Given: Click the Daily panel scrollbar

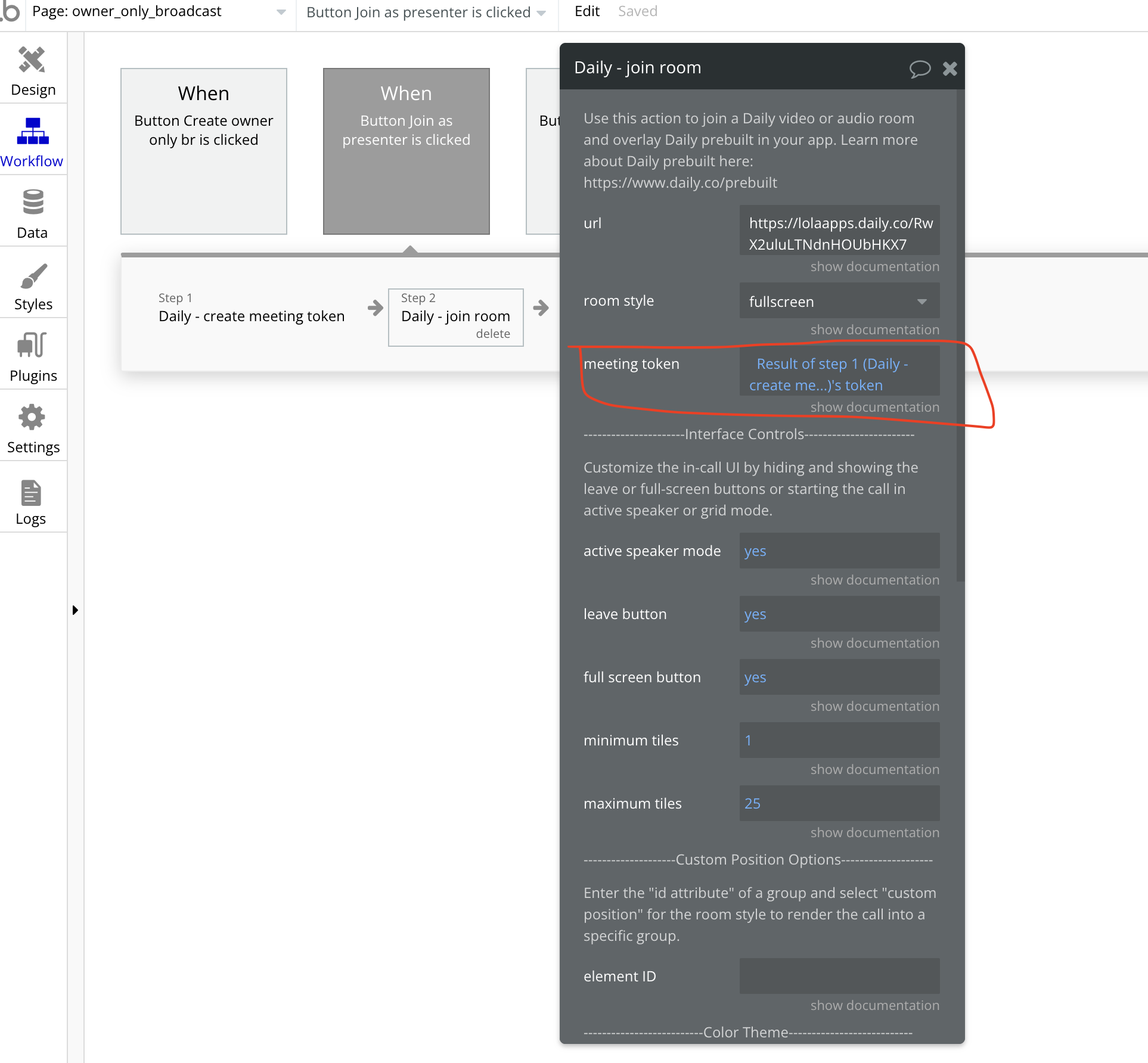Looking at the screenshot, I should point(960,335).
